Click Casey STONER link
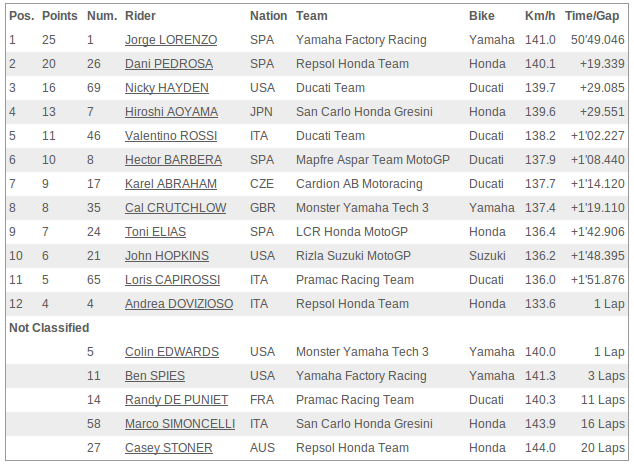The height and width of the screenshot is (464, 634). pos(169,448)
